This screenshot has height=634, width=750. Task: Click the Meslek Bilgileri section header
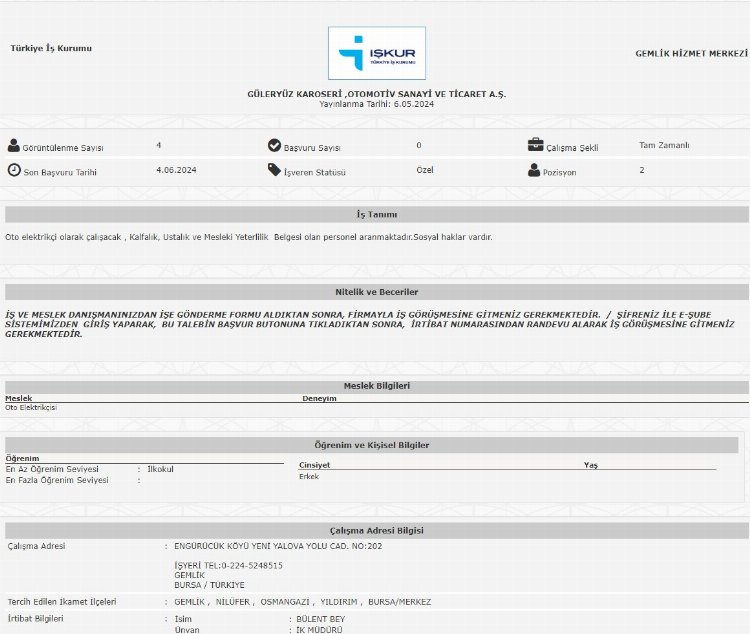click(376, 386)
